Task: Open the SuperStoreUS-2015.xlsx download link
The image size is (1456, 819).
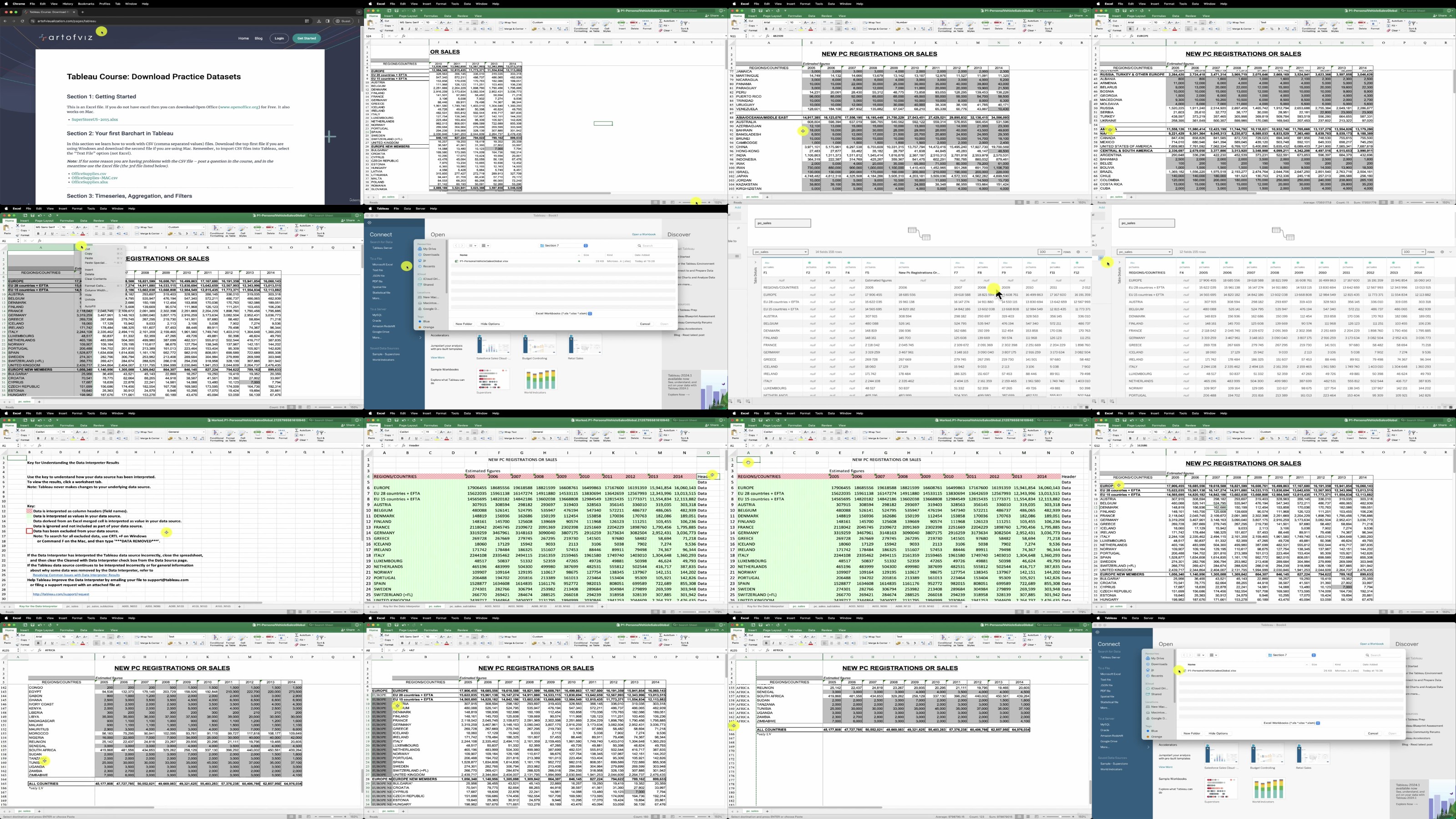Action: 94,120
